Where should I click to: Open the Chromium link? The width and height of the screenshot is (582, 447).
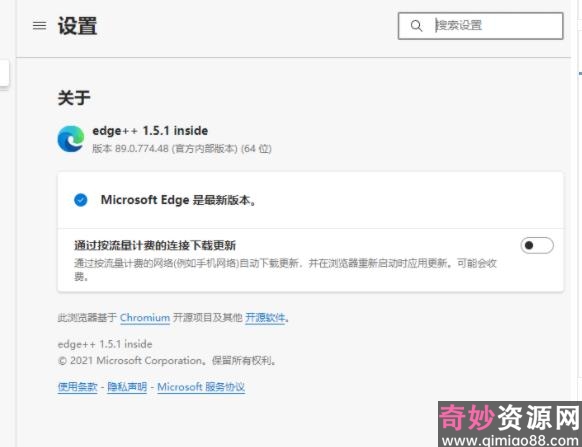(145, 318)
